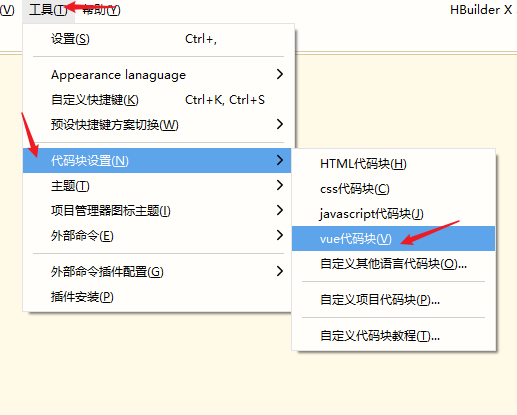Viewport: 517px width, 415px height.
Task: Expand Appearance lanaguage submenu arrow
Action: tap(280, 74)
